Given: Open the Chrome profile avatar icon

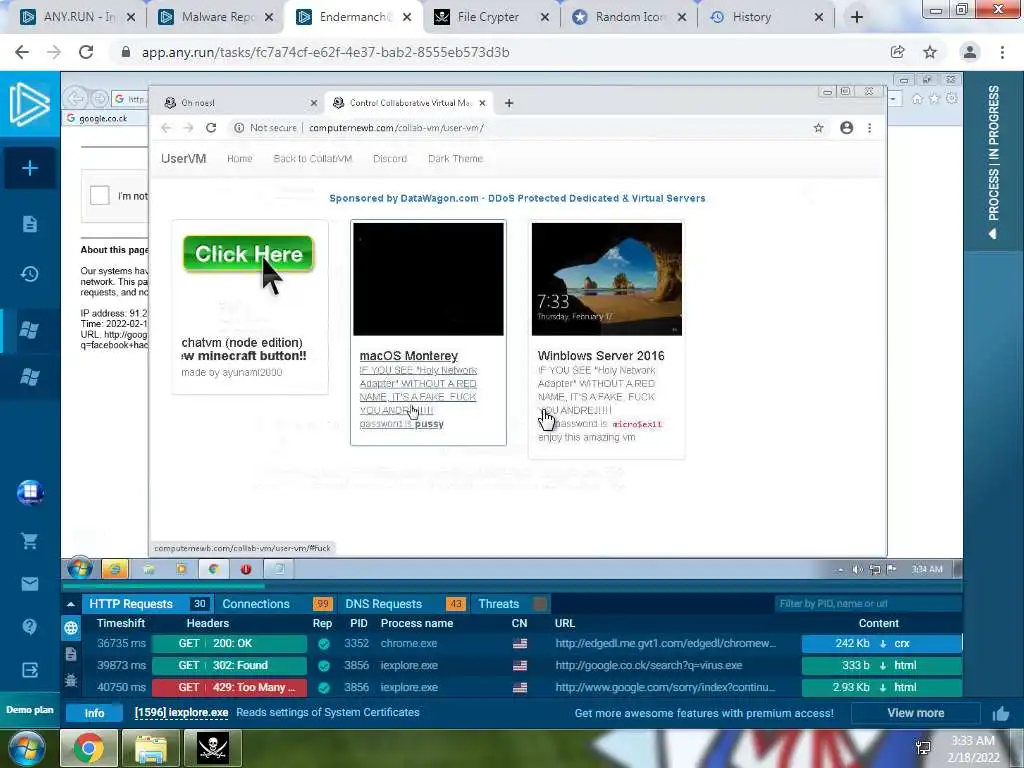Looking at the screenshot, I should pos(970,52).
